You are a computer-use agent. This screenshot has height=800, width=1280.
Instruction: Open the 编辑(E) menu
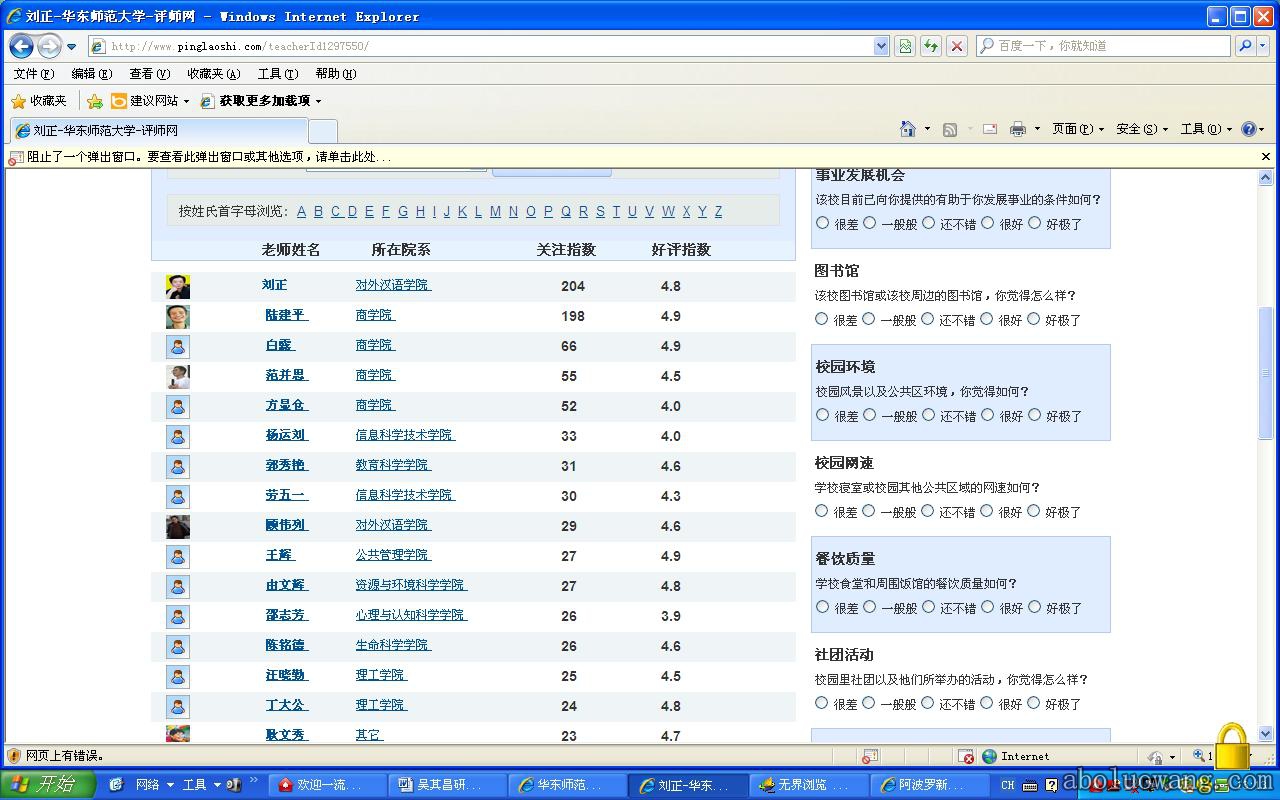[x=91, y=74]
